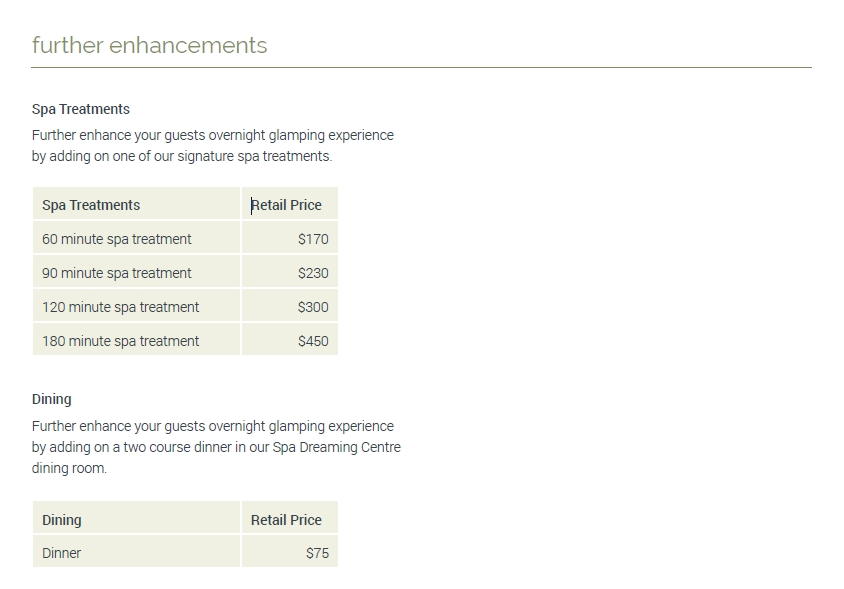Click the "90 minute spa treatment" row
Viewport: 844px width, 589px height.
(117, 273)
